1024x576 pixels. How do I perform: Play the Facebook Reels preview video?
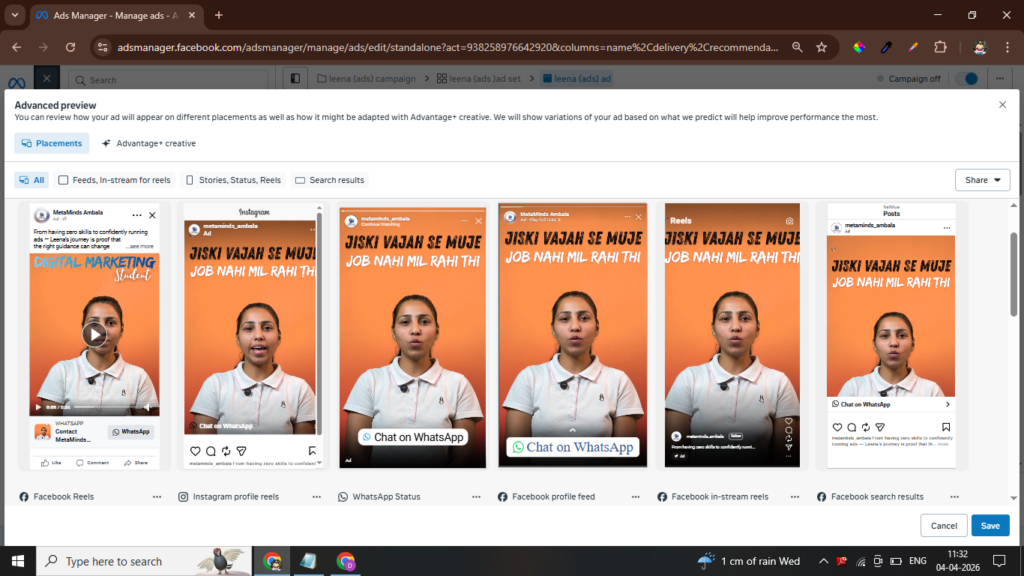click(94, 334)
